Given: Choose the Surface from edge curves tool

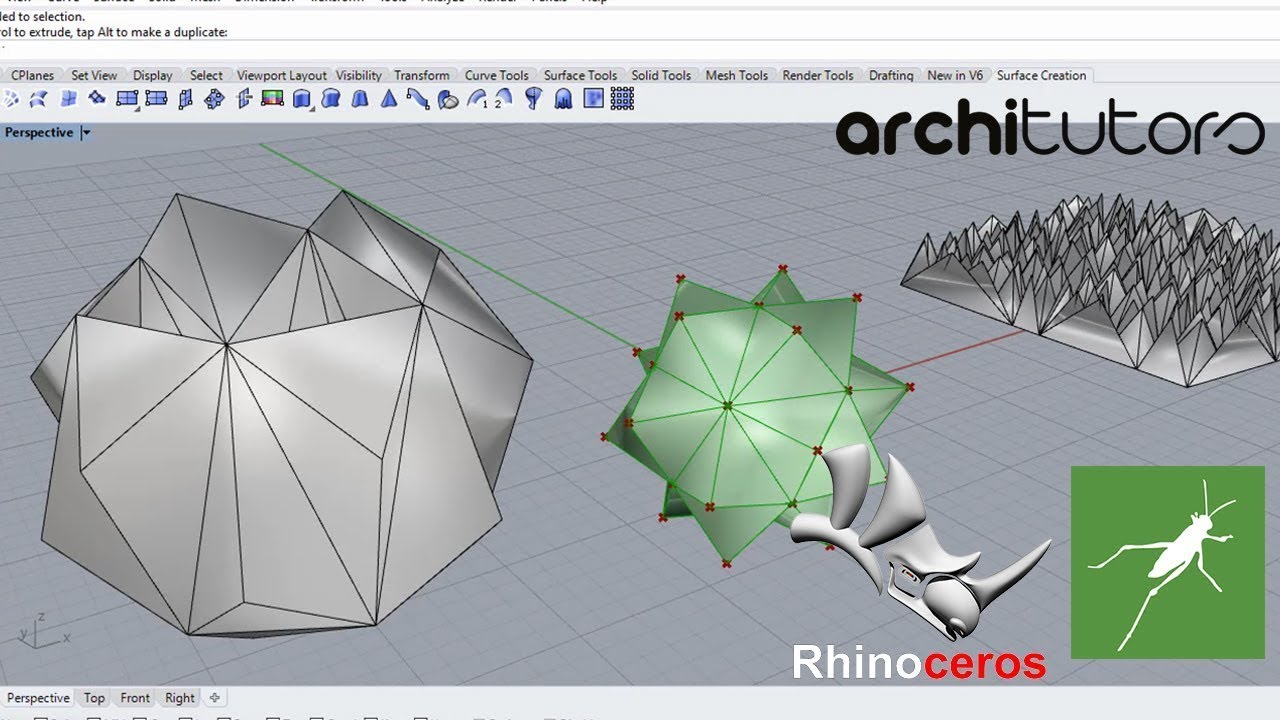Looking at the screenshot, I should 40,99.
